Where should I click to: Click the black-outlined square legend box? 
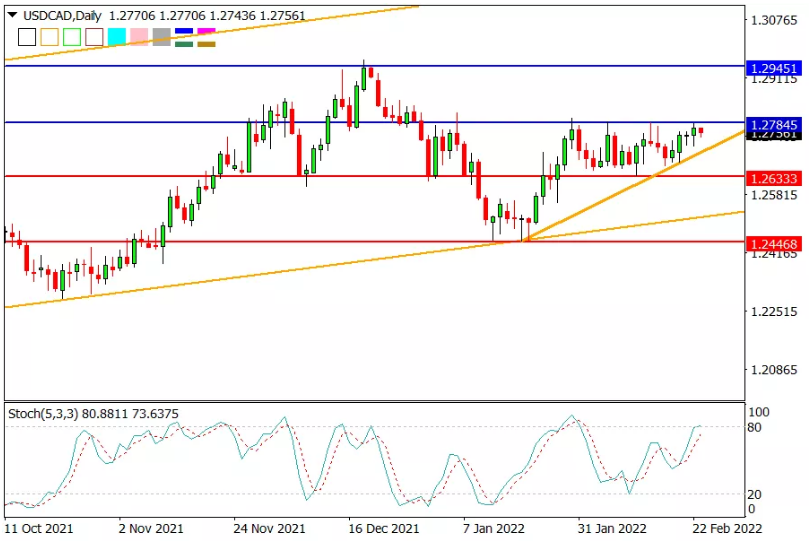[27, 37]
